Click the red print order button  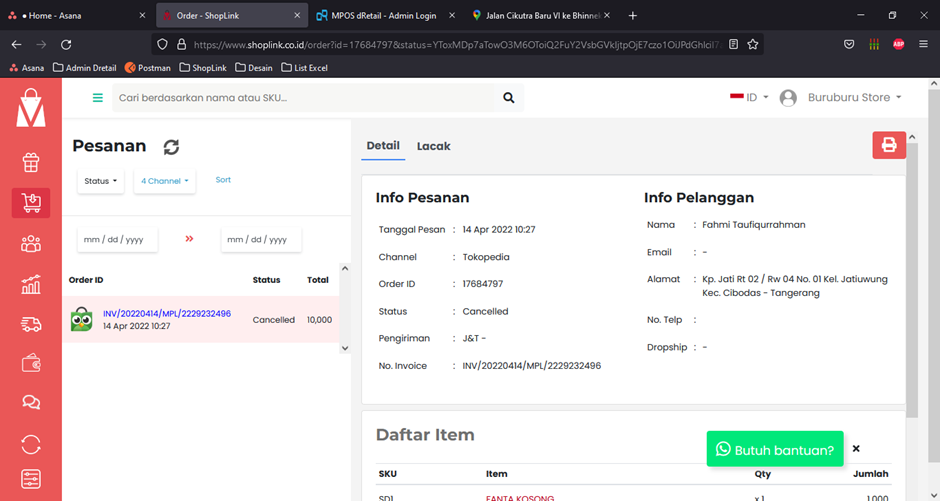point(888,145)
